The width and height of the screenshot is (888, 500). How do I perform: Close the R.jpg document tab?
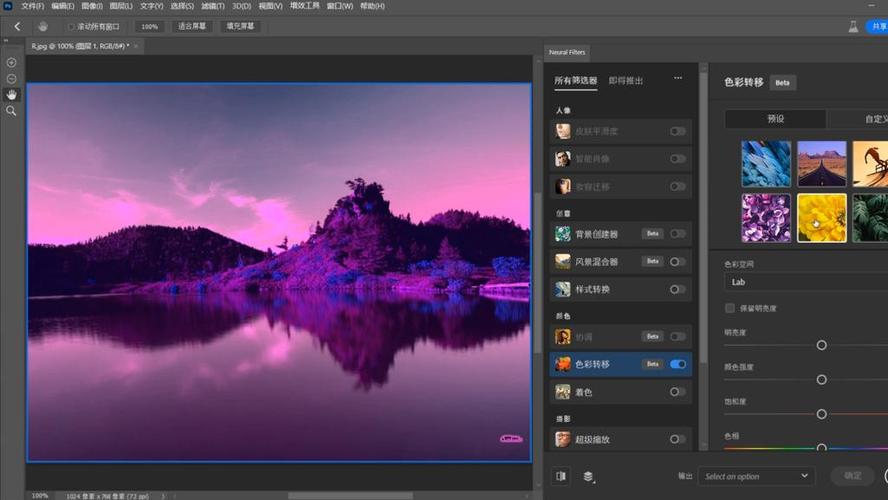click(136, 46)
